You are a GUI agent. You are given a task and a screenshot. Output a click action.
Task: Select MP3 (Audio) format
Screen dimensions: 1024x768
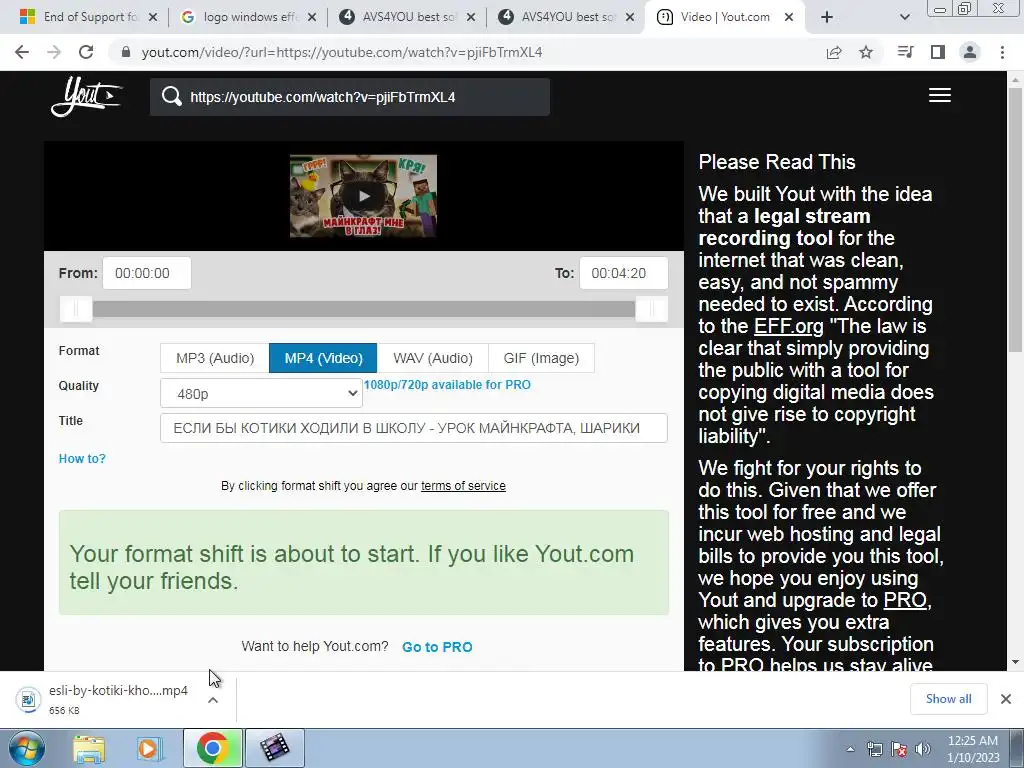[x=215, y=358]
